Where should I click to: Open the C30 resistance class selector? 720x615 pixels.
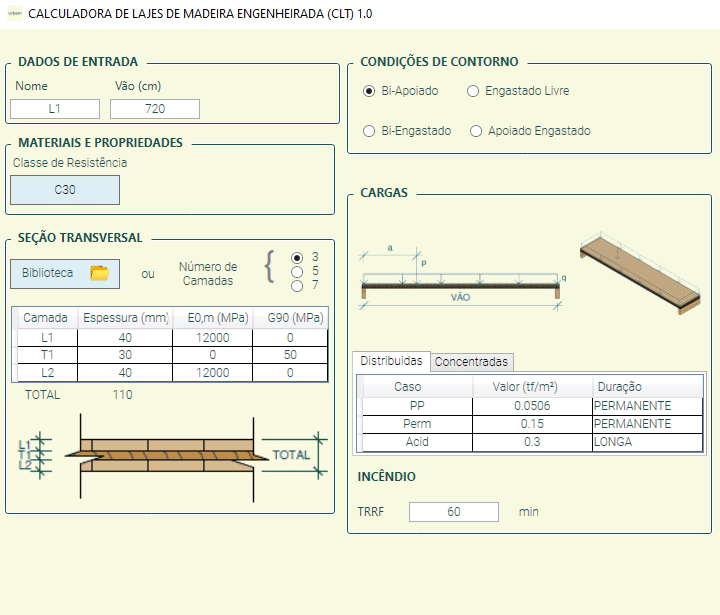click(65, 190)
